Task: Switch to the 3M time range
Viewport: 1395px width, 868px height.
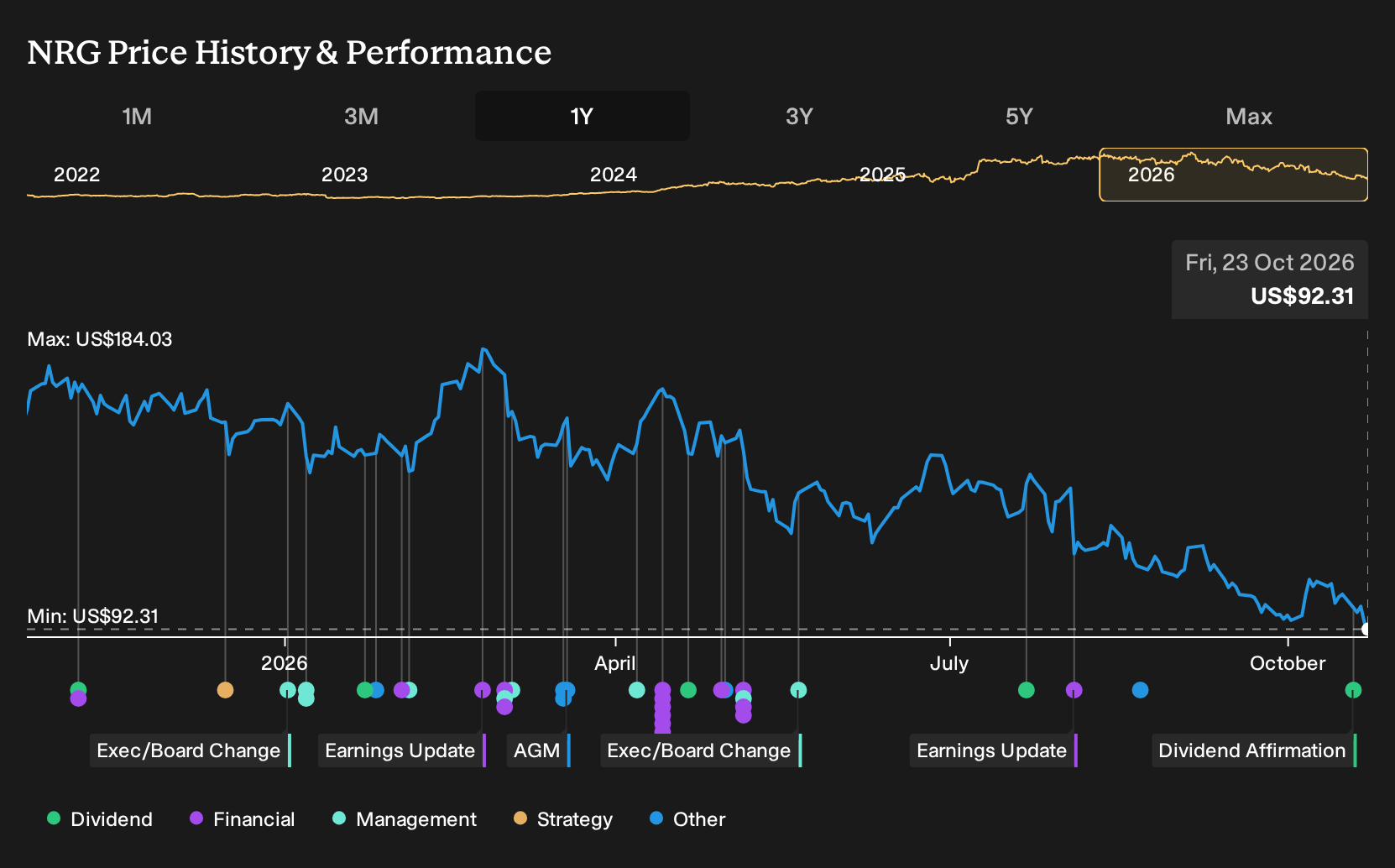Action: [361, 116]
